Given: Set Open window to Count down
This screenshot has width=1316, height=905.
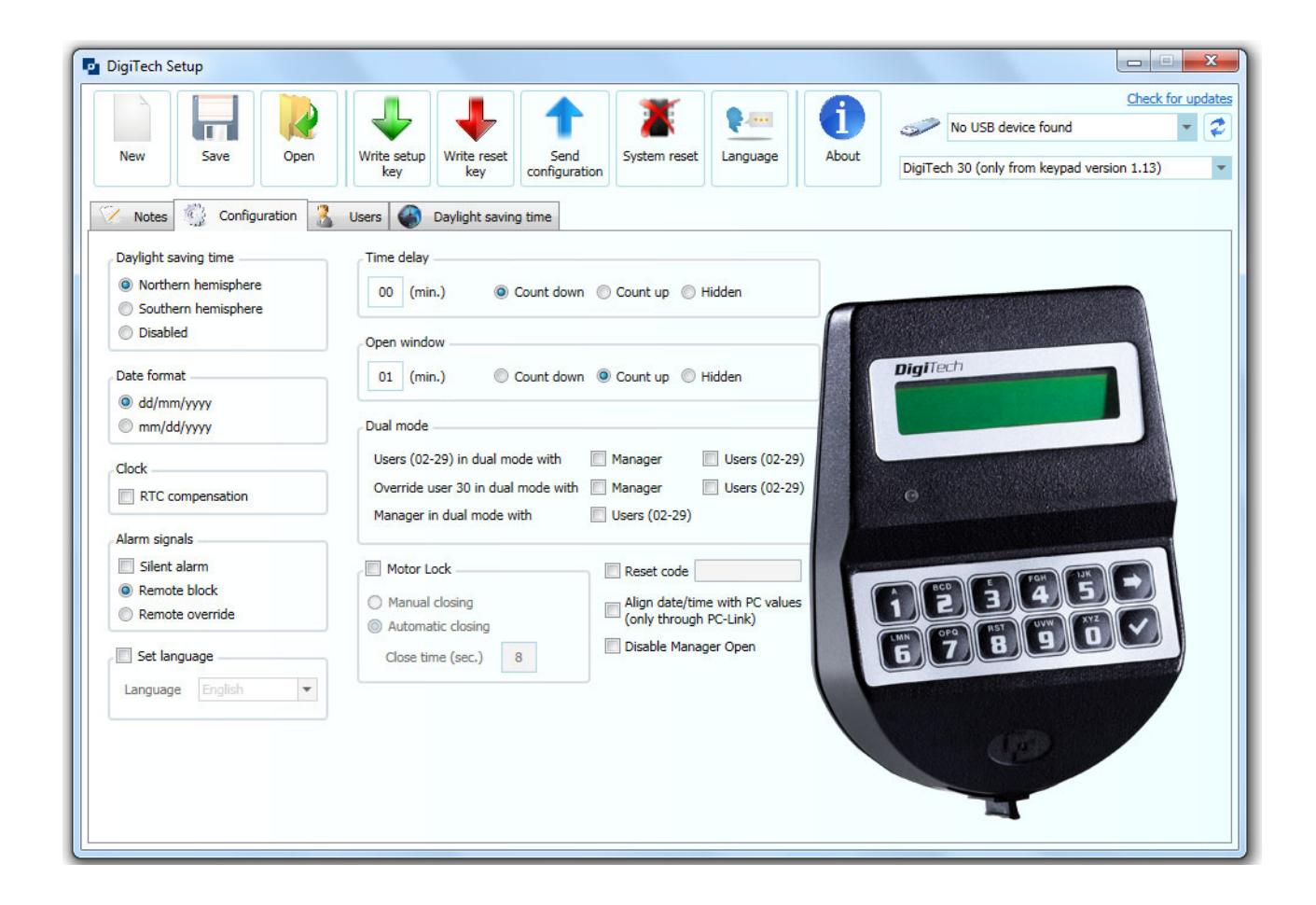Looking at the screenshot, I should (x=502, y=377).
